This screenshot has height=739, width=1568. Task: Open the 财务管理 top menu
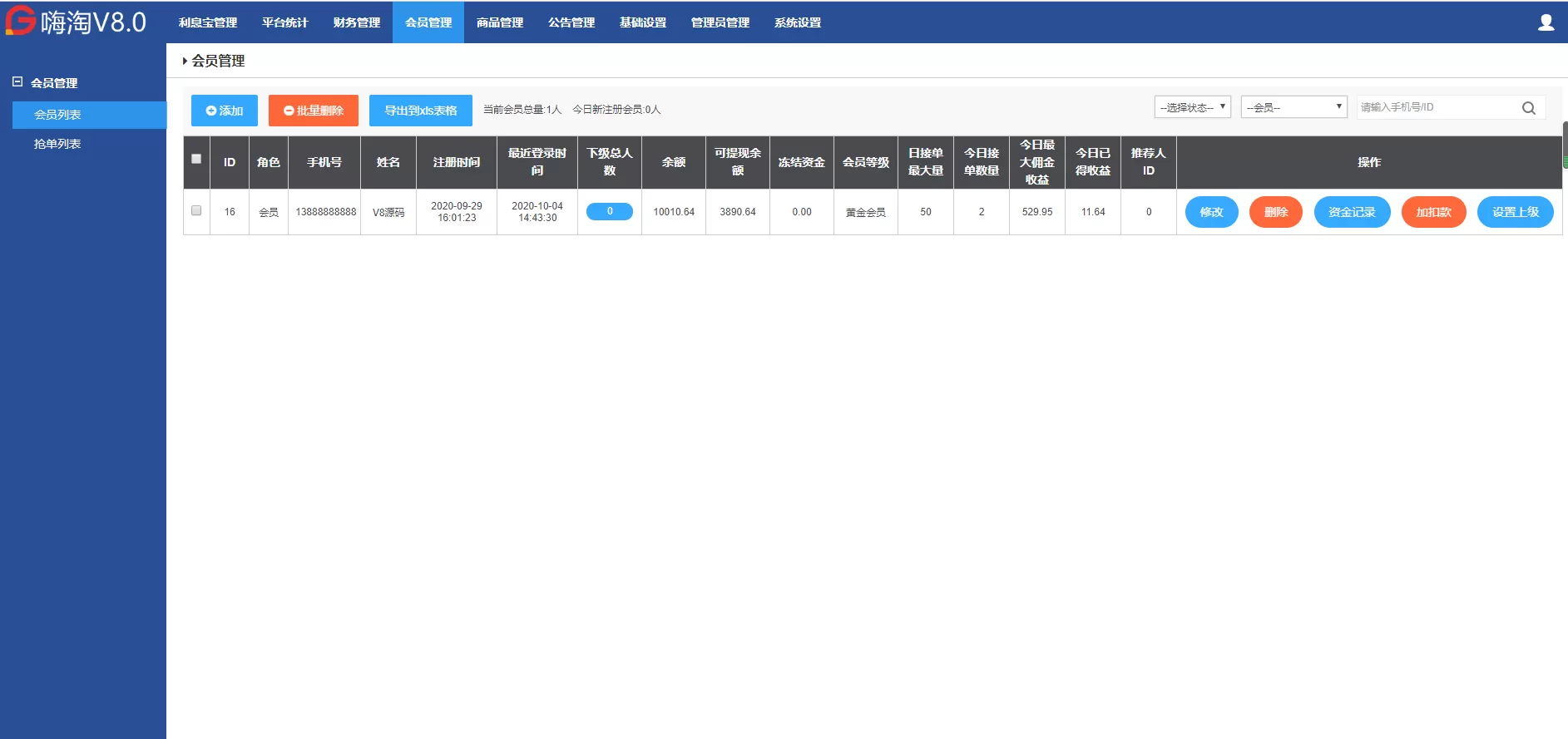[356, 22]
